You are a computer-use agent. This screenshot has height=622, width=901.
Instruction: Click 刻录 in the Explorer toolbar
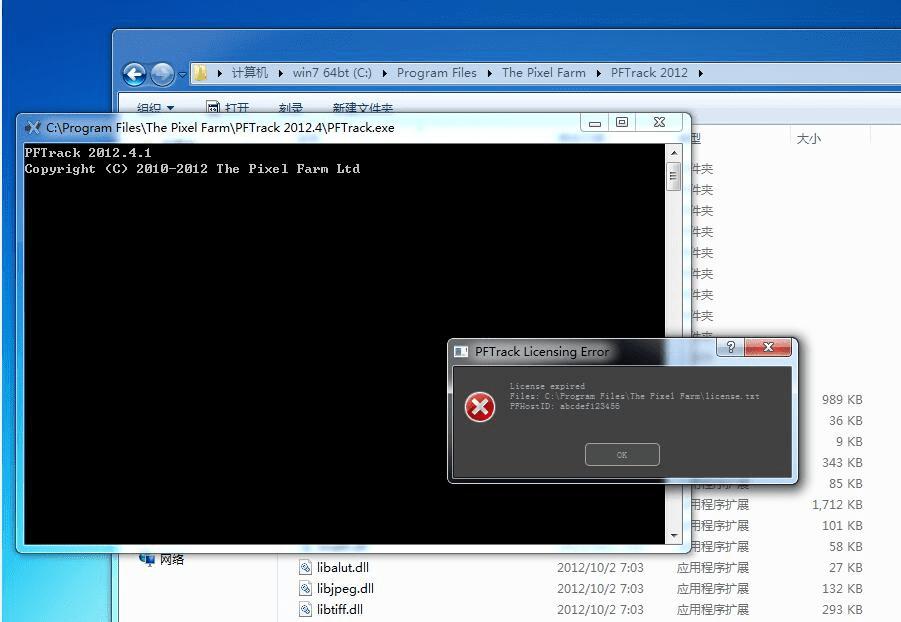[x=291, y=107]
